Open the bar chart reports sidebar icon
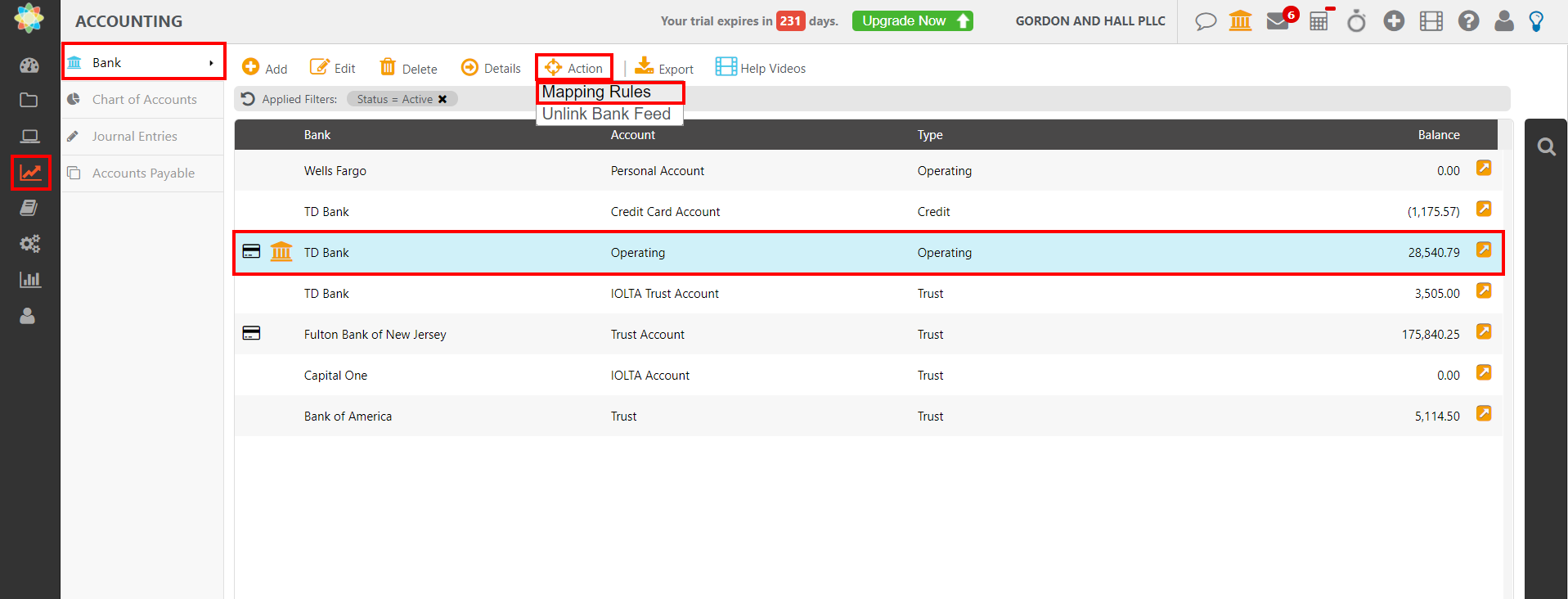Viewport: 1568px width, 599px height. point(29,280)
